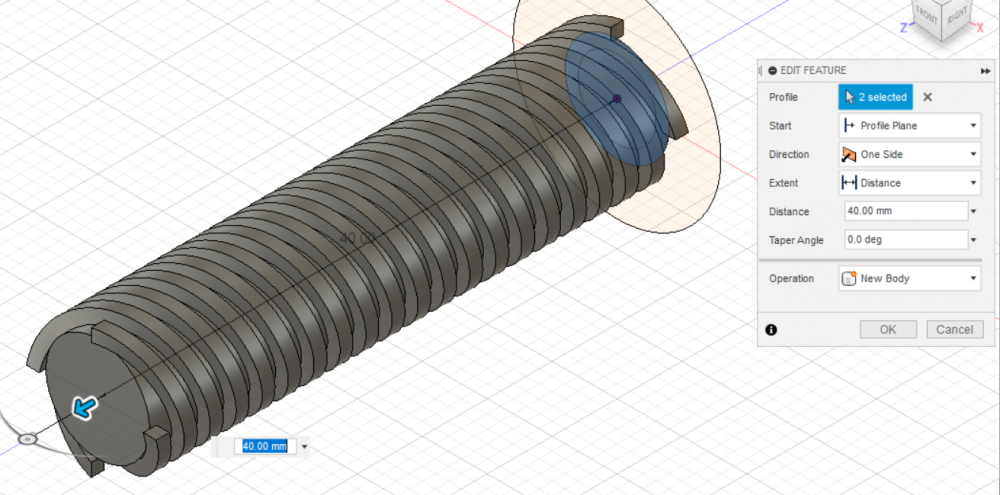The image size is (1000, 495).
Task: Collapse the Edit Feature panel with minus icon
Action: 773,71
